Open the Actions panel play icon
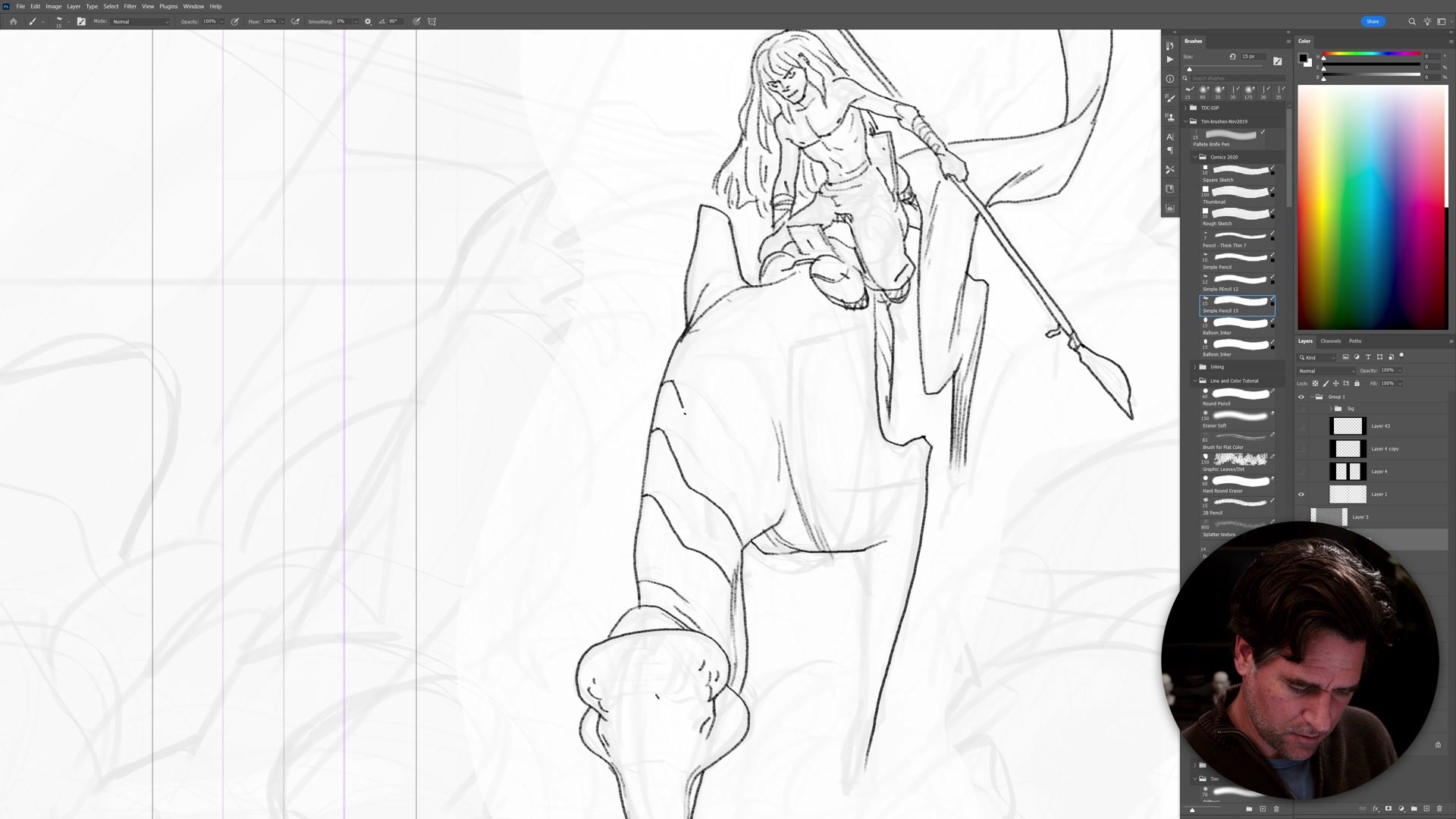 [1170, 59]
